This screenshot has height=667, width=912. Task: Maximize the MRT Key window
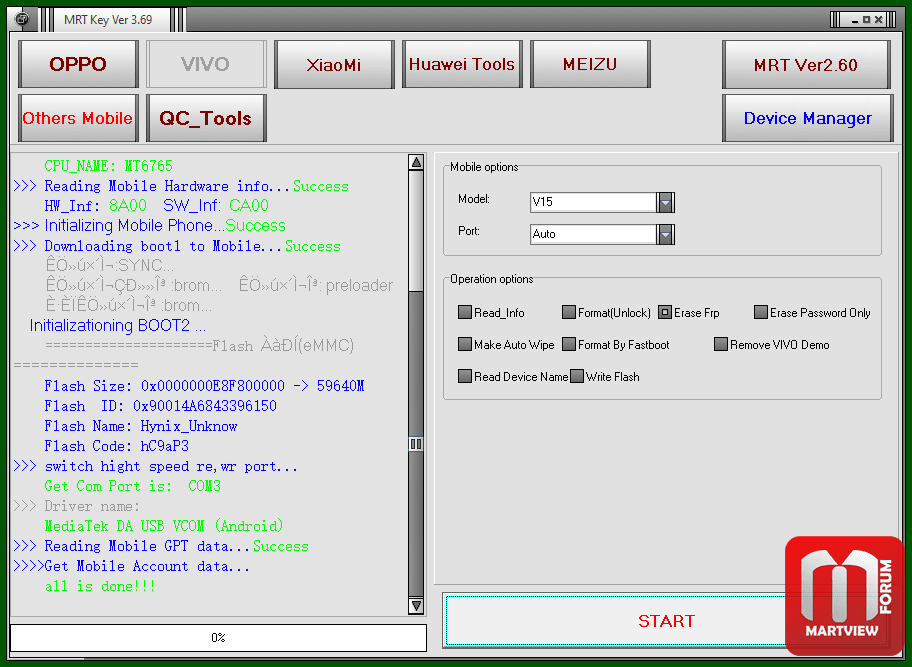tap(866, 20)
